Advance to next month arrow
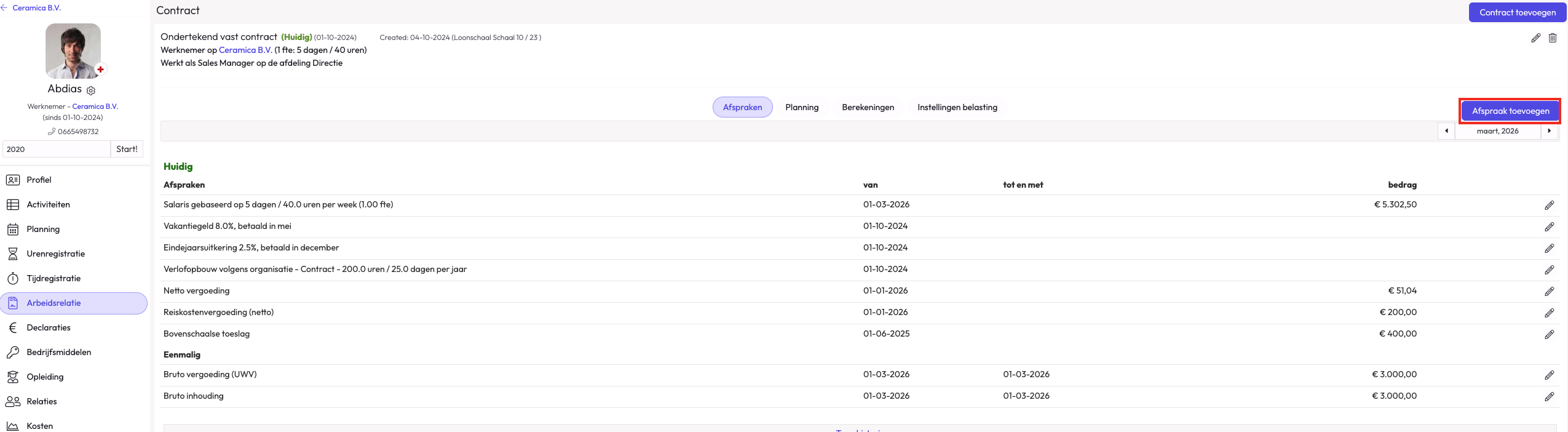 click(1549, 131)
